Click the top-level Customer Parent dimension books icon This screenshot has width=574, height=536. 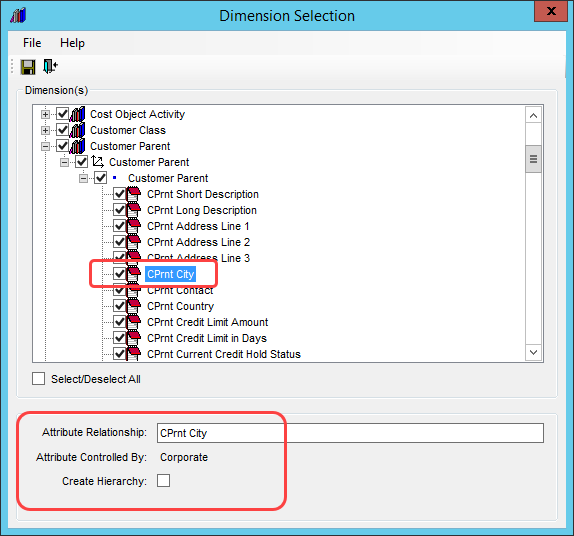click(x=78, y=146)
